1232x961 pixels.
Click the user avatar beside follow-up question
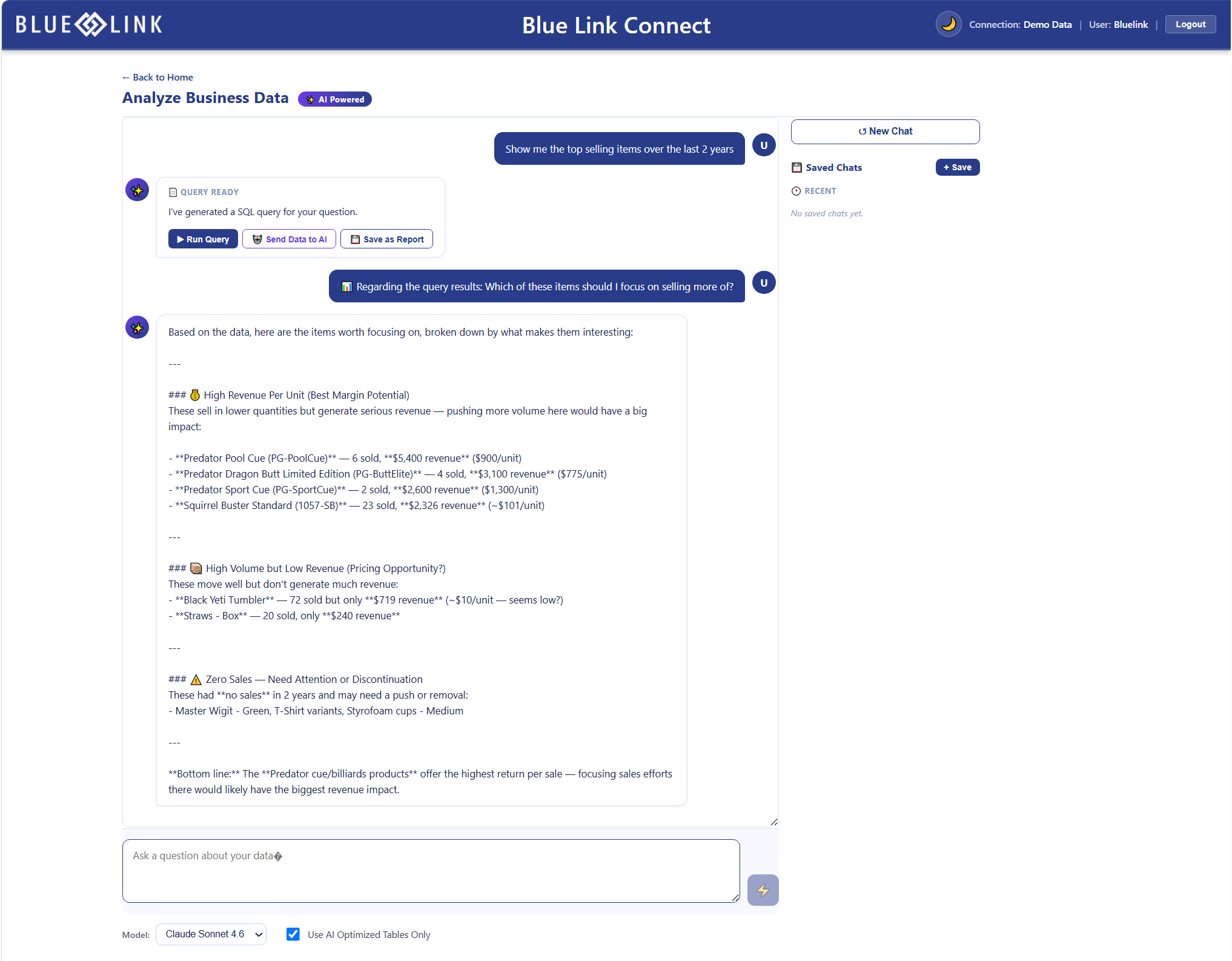[764, 283]
